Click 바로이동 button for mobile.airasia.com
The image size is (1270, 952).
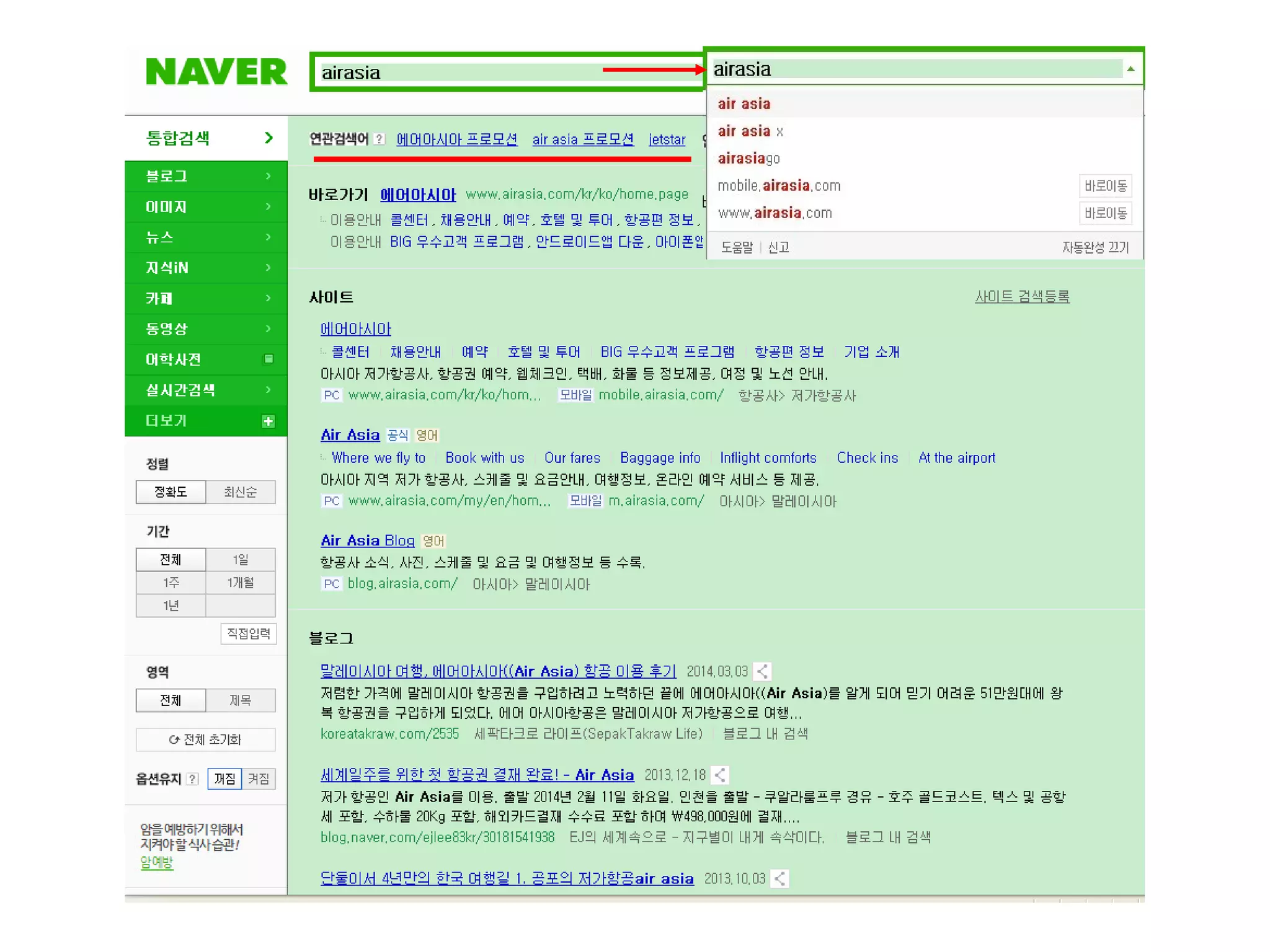1105,186
